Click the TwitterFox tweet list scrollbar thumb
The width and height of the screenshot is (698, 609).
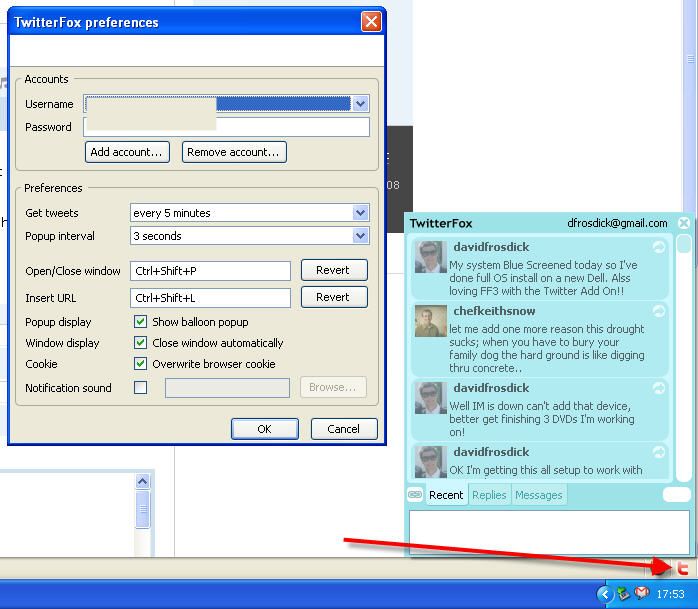click(x=683, y=244)
